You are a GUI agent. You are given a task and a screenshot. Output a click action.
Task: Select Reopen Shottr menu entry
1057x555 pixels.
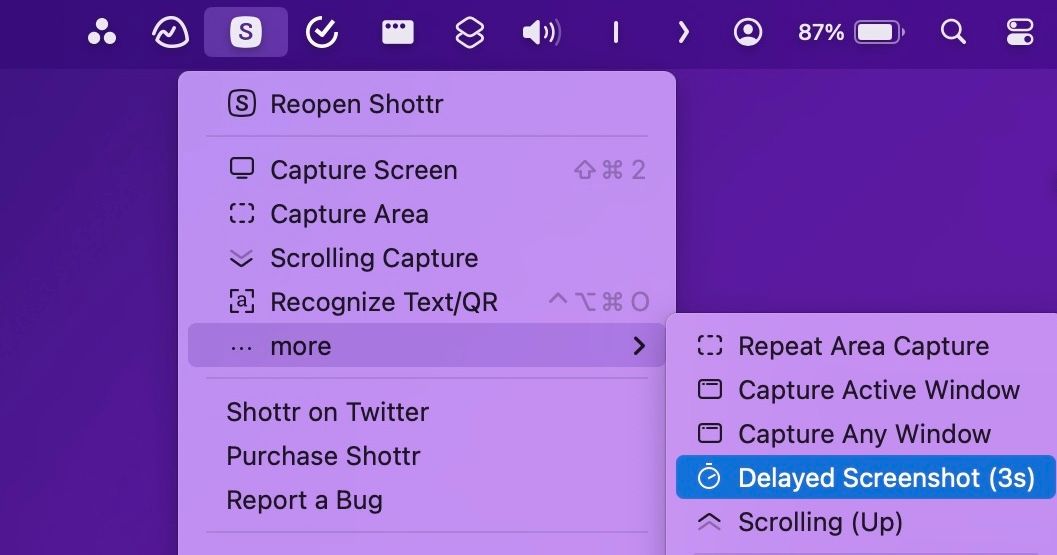(356, 104)
